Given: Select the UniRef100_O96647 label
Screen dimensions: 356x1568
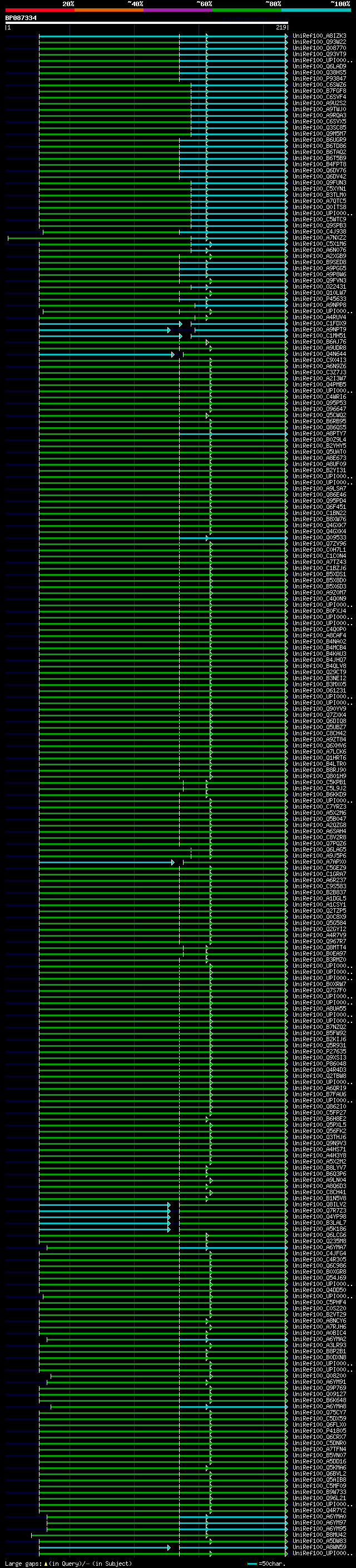Looking at the screenshot, I should 319,409.
